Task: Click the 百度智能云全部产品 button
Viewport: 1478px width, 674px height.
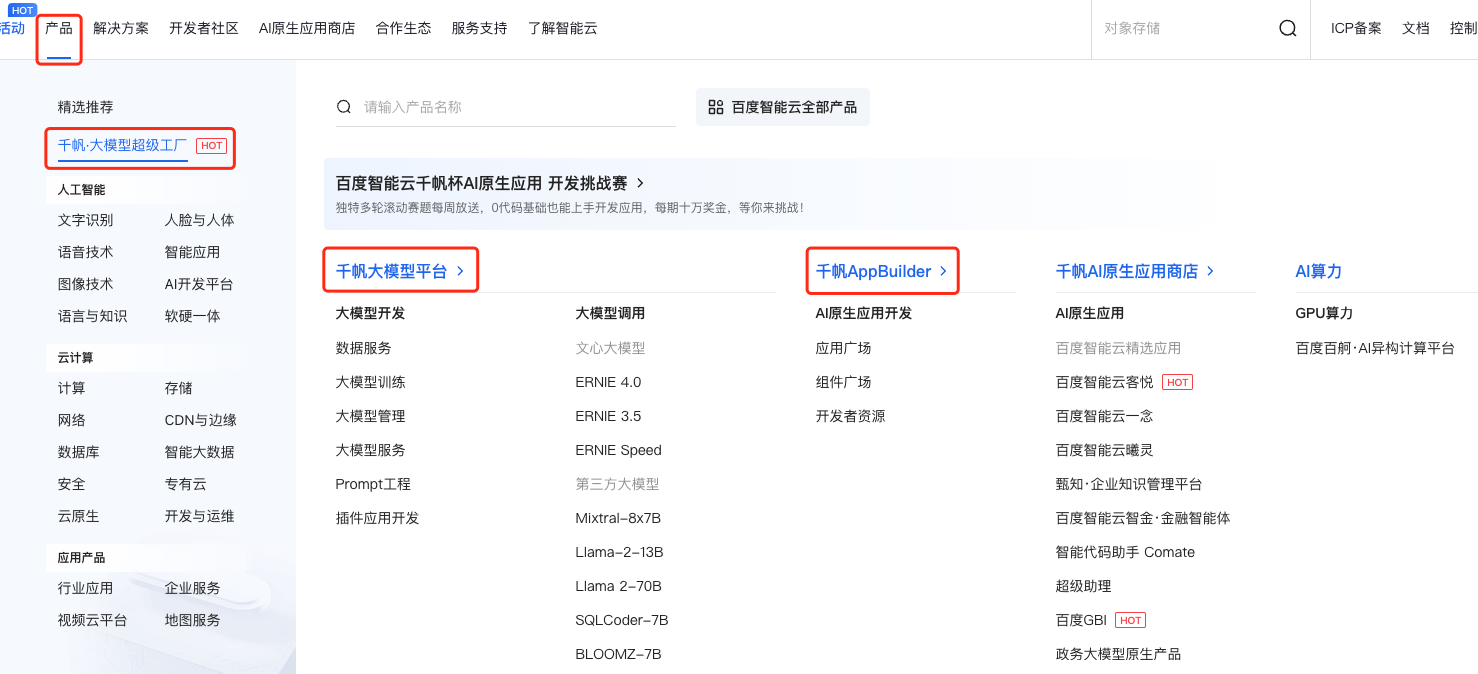Action: pos(783,107)
